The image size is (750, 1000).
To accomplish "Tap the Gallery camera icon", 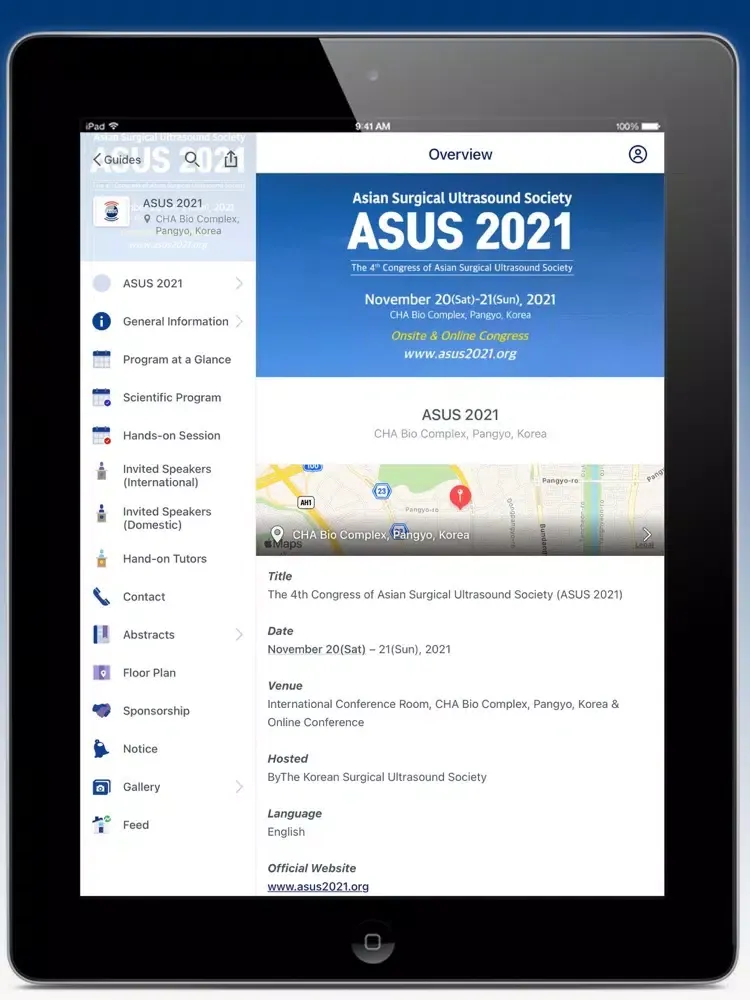I will (102, 788).
